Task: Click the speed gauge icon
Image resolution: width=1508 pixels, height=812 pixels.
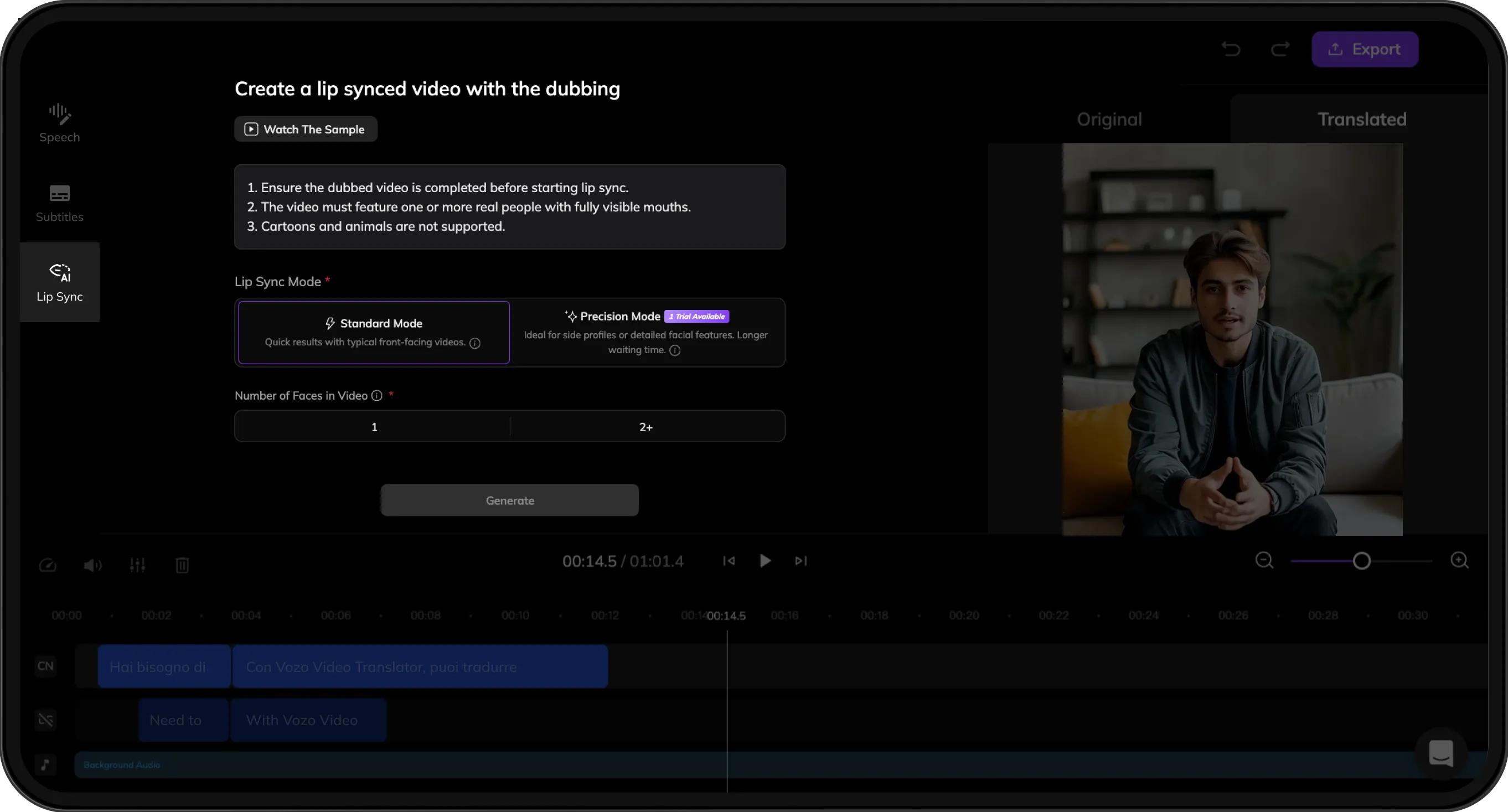Action: coord(48,565)
